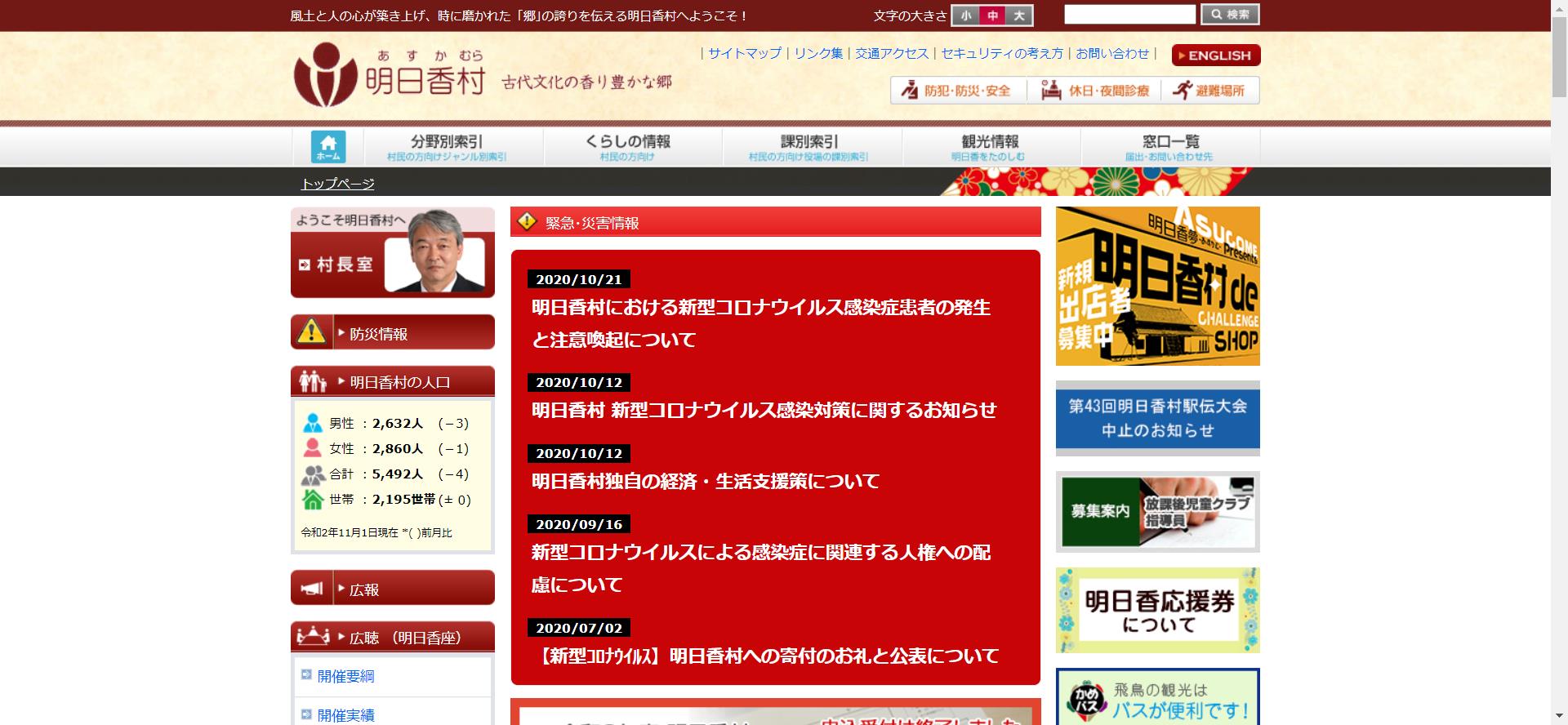The height and width of the screenshot is (725, 1568).
Task: Open the リンク集 link
Action: [x=818, y=53]
